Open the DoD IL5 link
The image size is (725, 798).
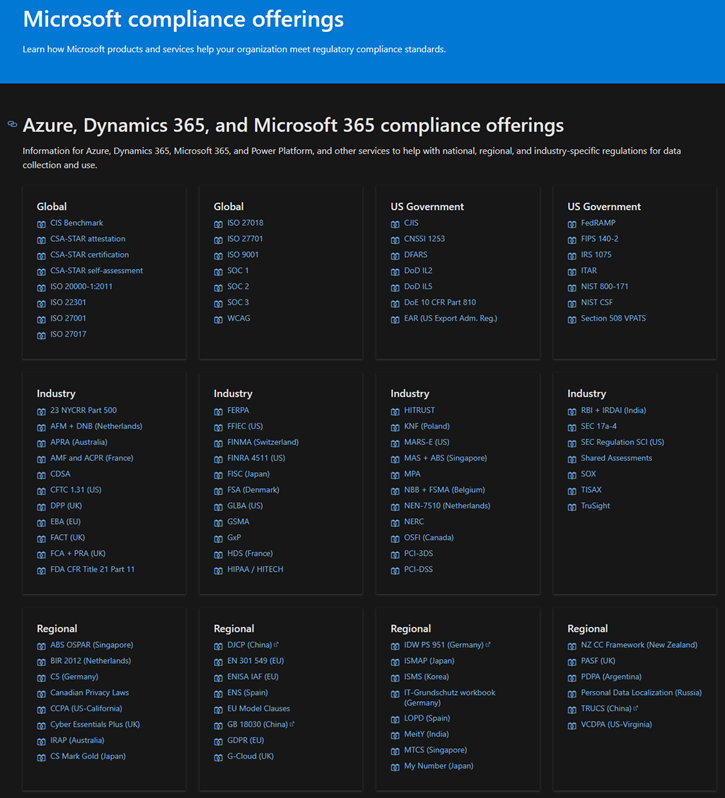click(418, 286)
